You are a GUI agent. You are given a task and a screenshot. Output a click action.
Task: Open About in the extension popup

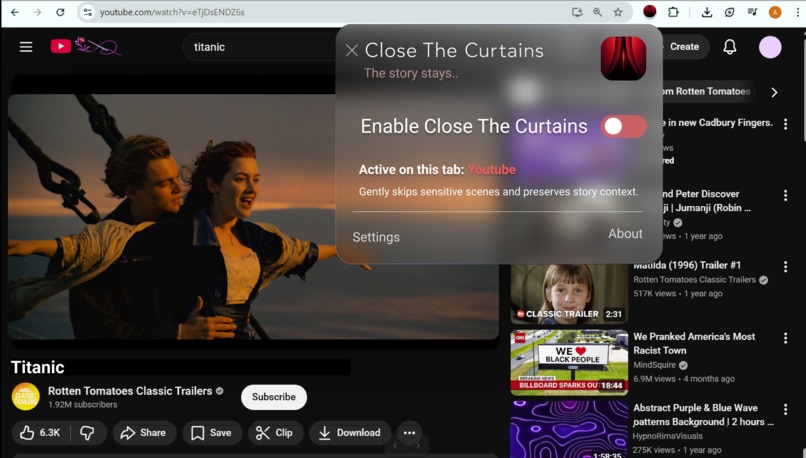point(625,233)
